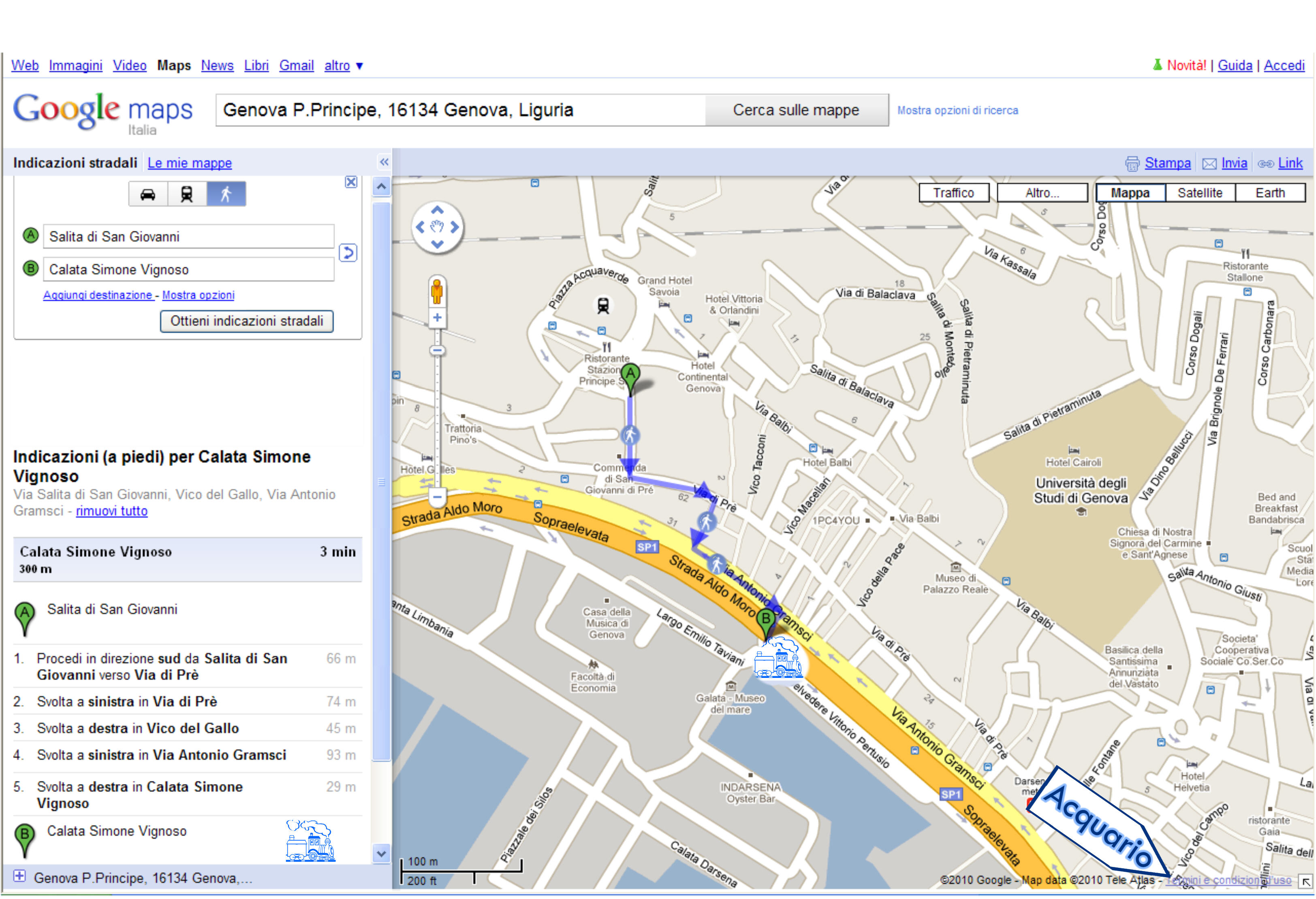This screenshot has width=1316, height=899.
Task: Expand Genova P.Principe result with plus icon
Action: pos(19,876)
